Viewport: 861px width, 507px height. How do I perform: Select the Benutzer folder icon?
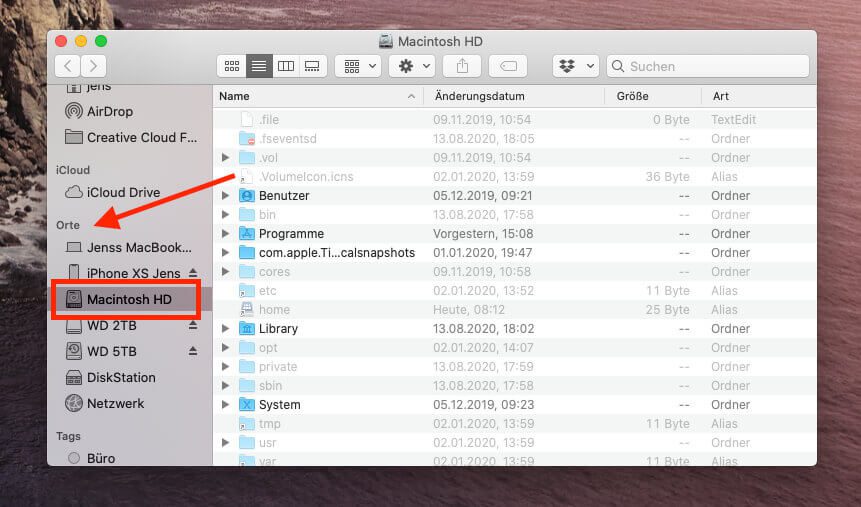[247, 196]
